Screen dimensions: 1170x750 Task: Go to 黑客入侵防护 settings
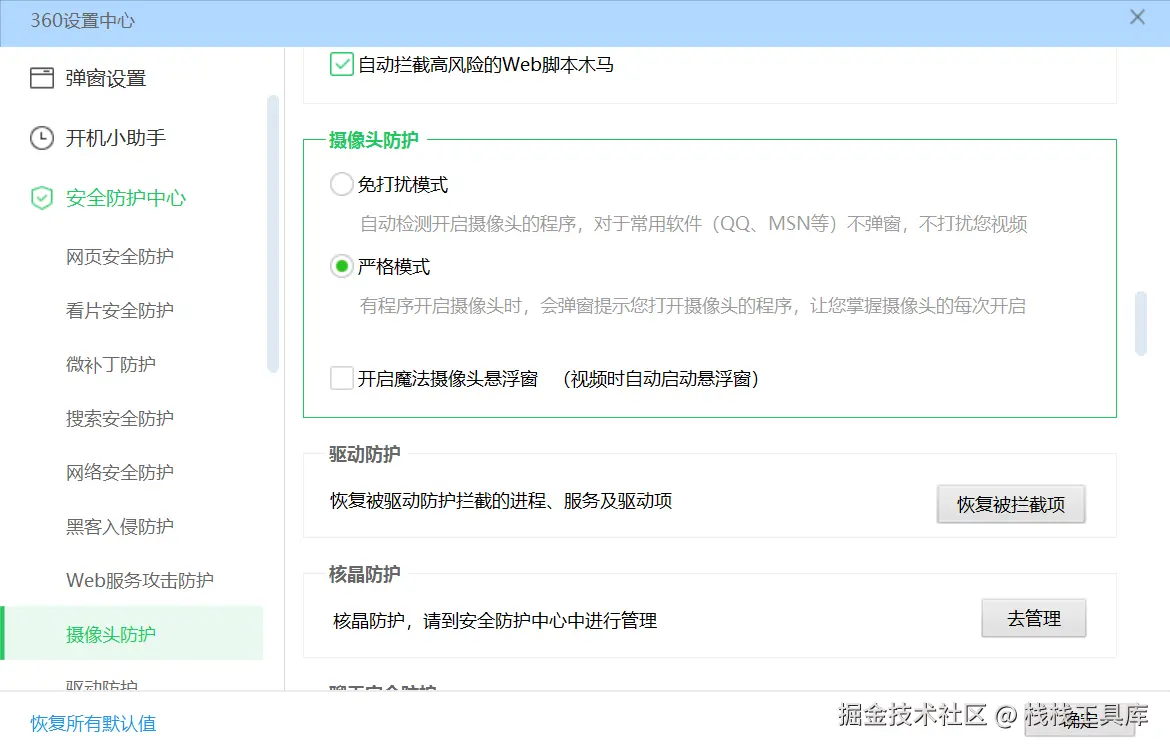[x=120, y=526]
